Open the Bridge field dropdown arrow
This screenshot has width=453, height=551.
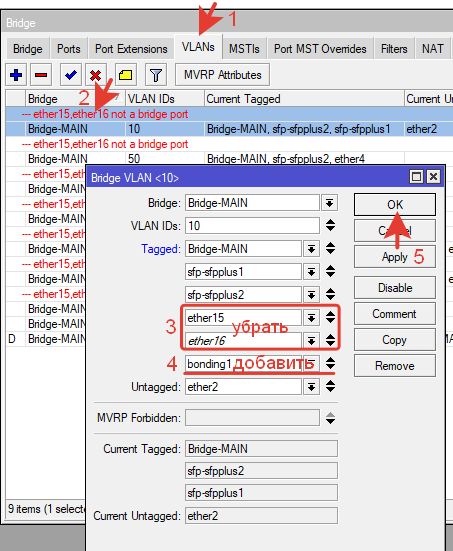point(329,203)
